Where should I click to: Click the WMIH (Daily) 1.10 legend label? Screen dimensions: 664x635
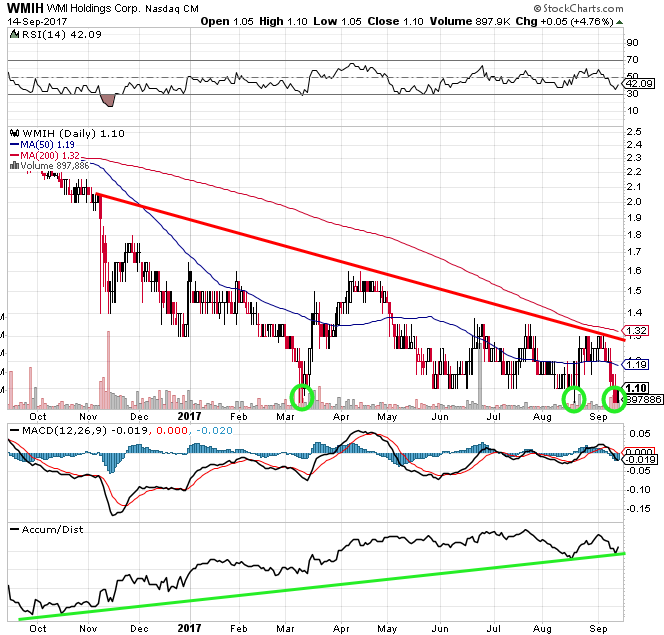73,133
